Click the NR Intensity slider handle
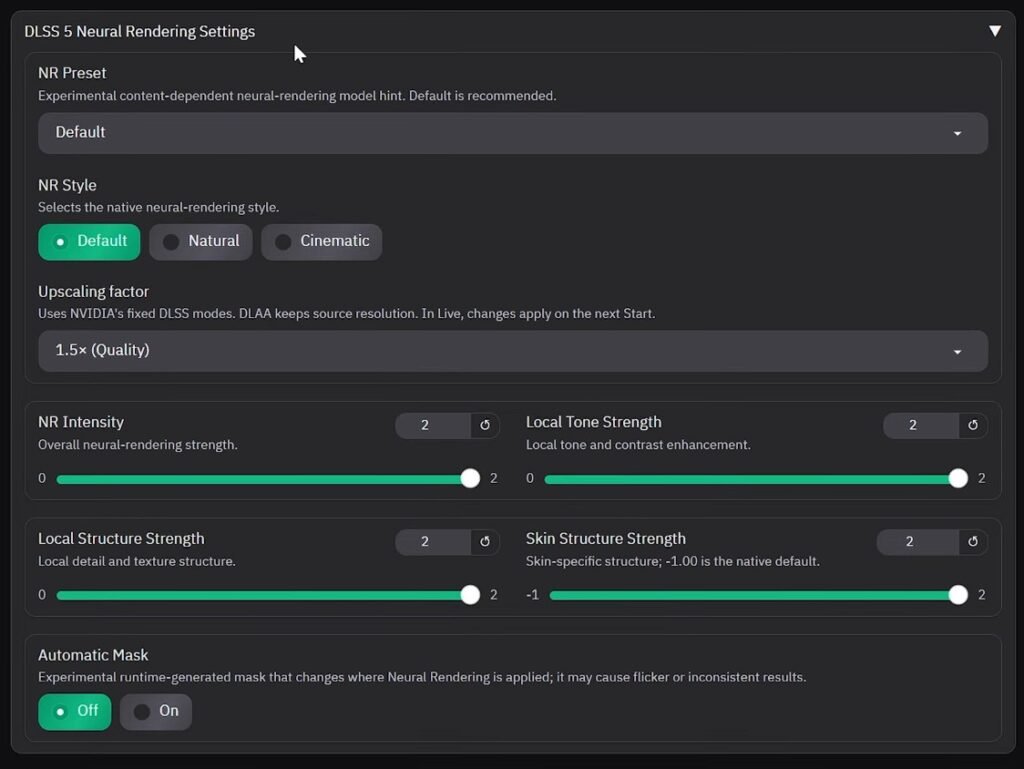The height and width of the screenshot is (769, 1024). point(470,479)
